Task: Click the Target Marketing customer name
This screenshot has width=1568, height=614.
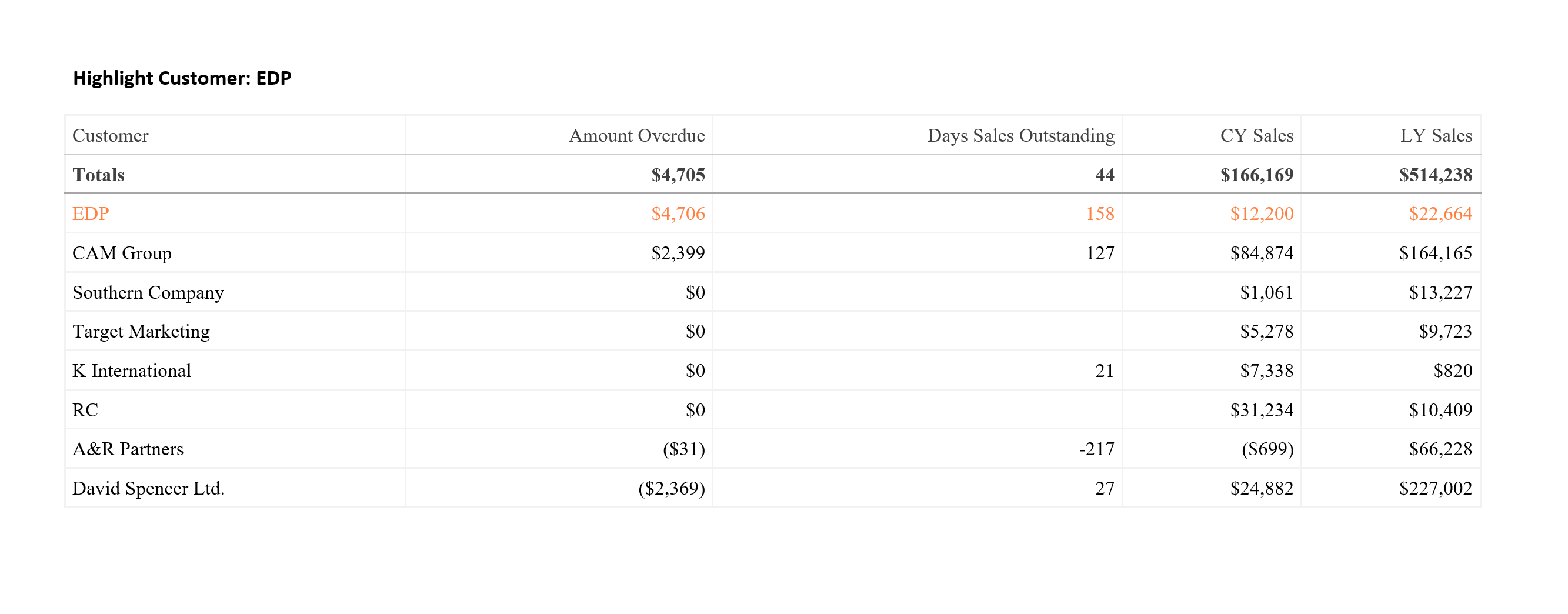Action: pos(141,331)
